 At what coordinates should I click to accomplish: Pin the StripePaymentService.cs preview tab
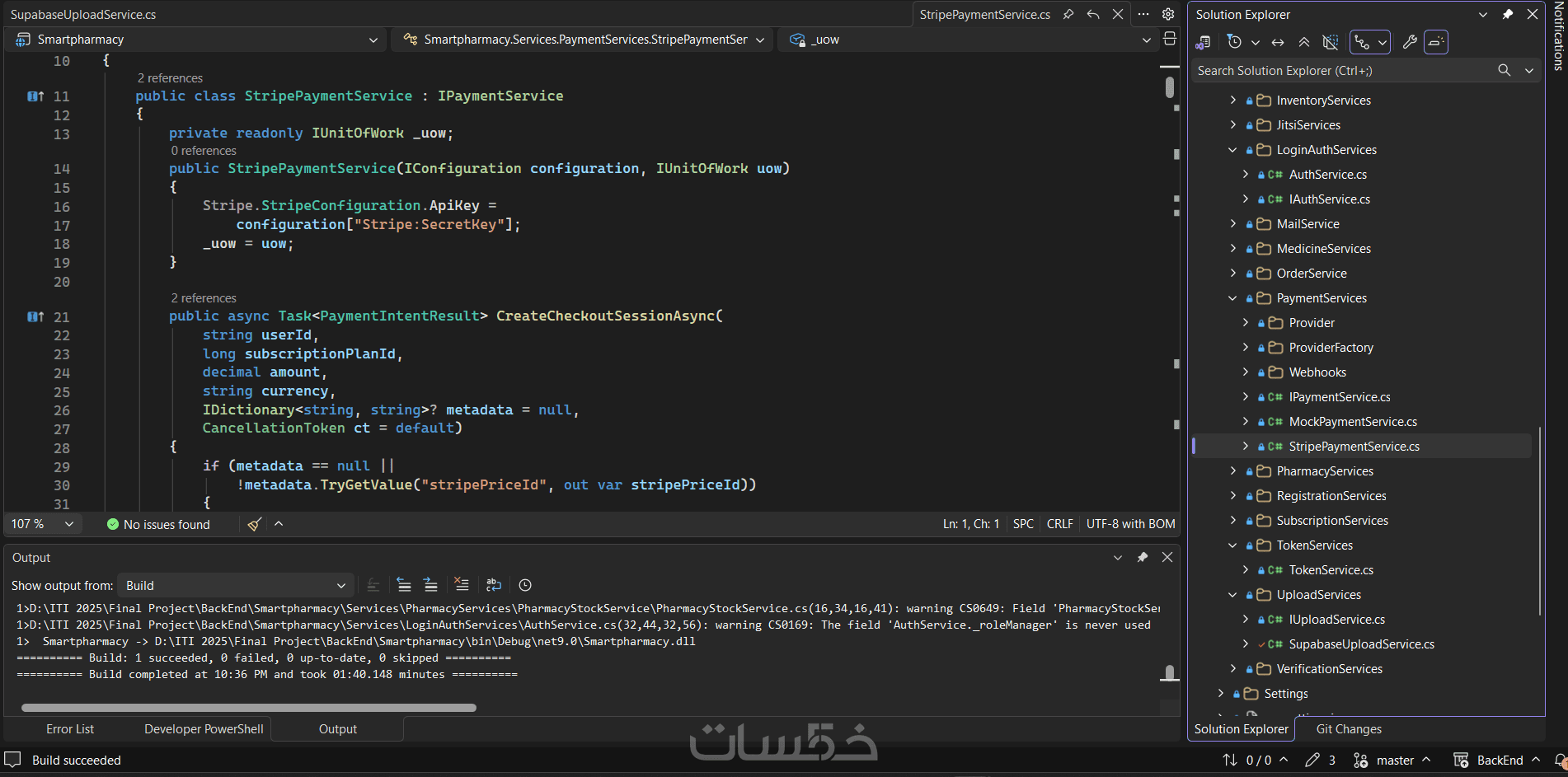pyautogui.click(x=1068, y=14)
